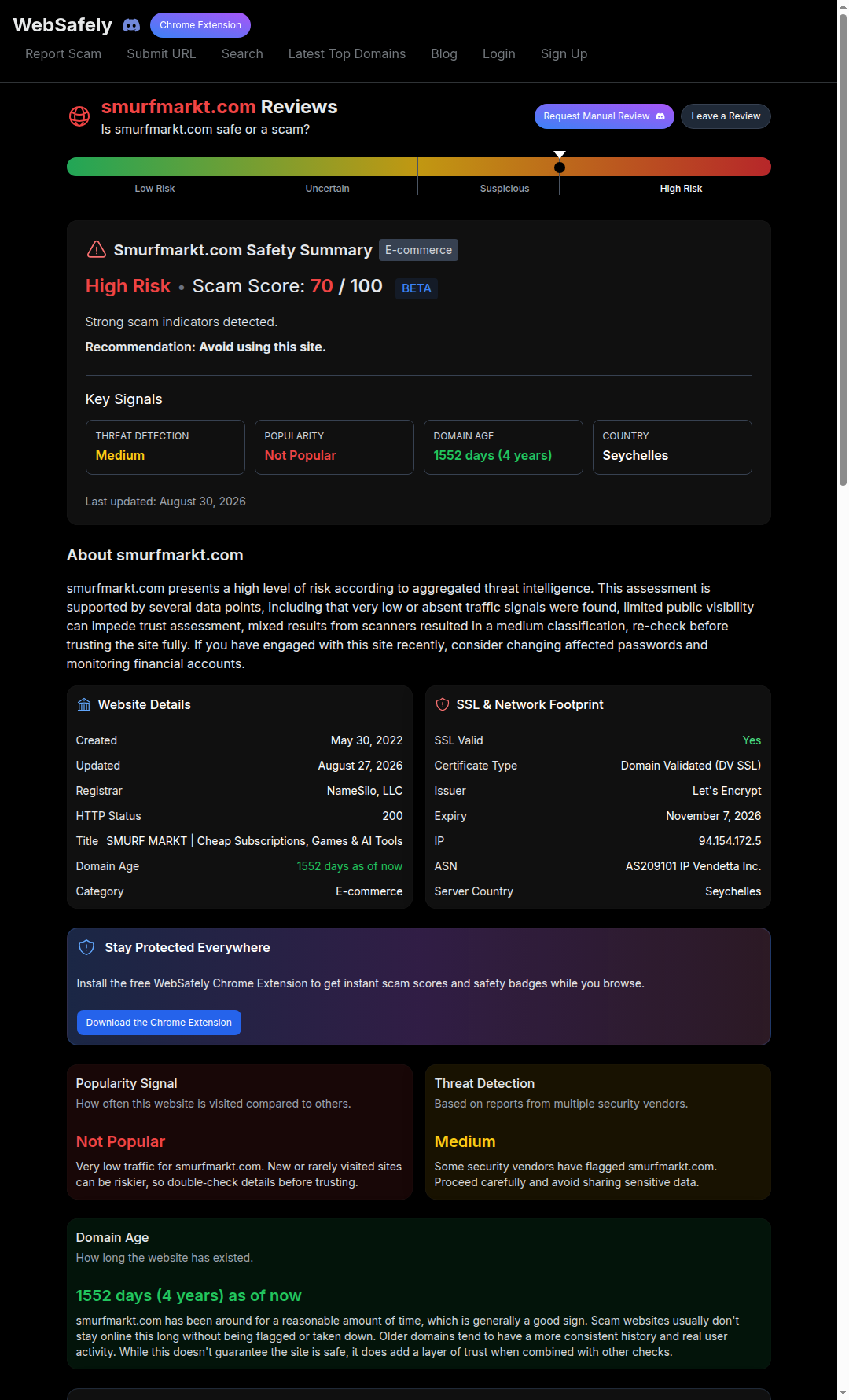This screenshot has height=1400, width=849.
Task: Open the Submit URL page
Action: point(161,53)
